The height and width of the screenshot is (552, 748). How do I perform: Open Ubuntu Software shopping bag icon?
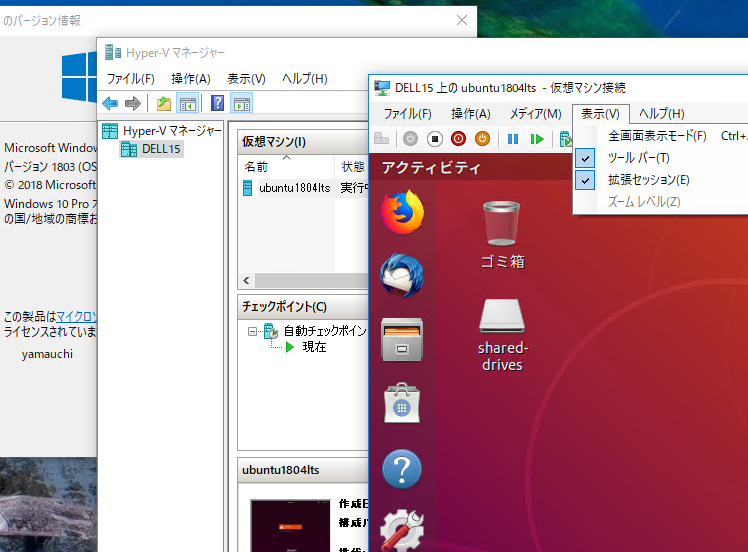pos(402,403)
